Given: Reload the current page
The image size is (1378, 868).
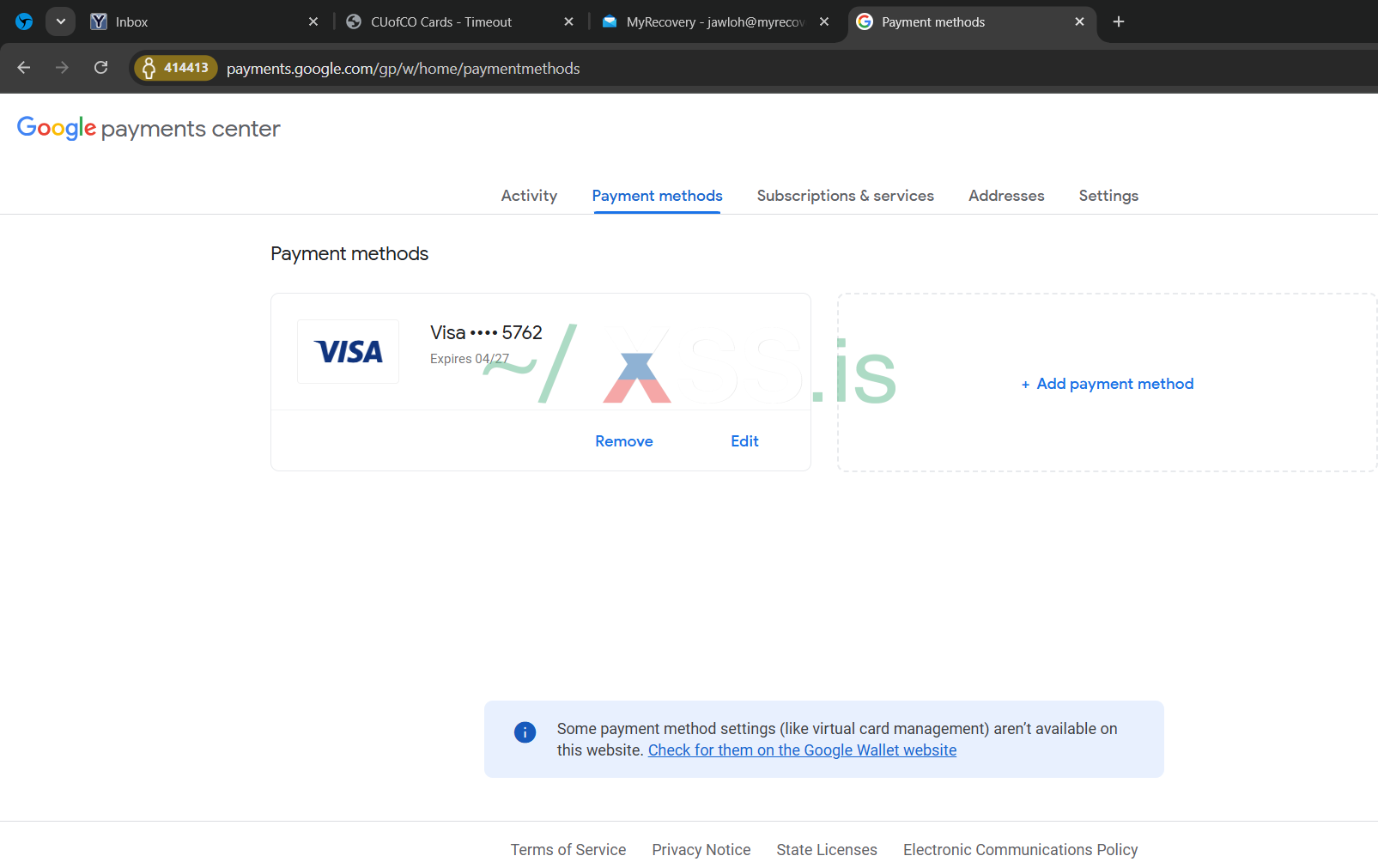Looking at the screenshot, I should pyautogui.click(x=100, y=68).
